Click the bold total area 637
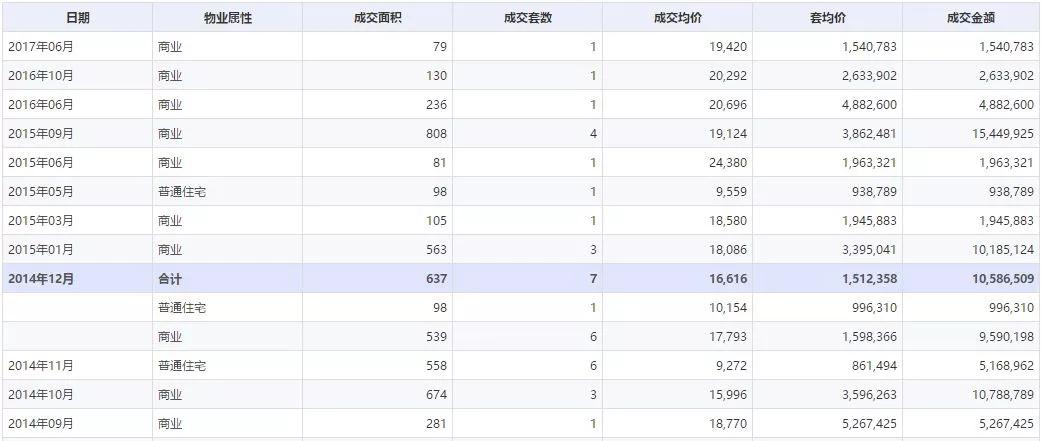This screenshot has width=1043, height=441. [x=436, y=279]
